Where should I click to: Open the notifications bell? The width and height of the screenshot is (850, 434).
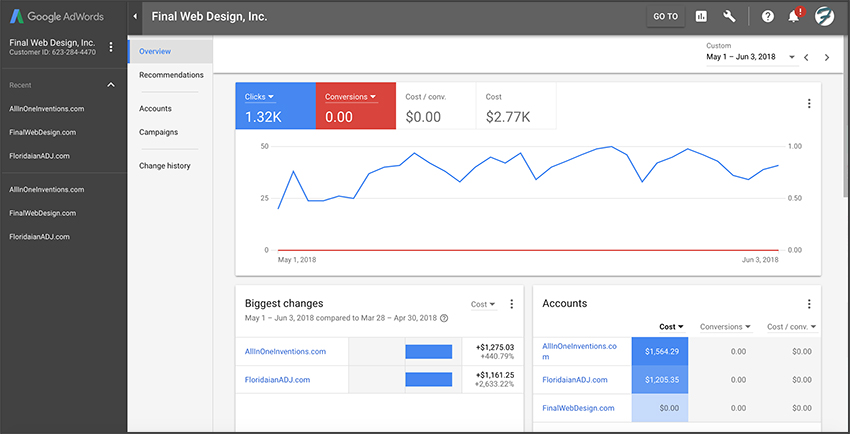pyautogui.click(x=794, y=16)
